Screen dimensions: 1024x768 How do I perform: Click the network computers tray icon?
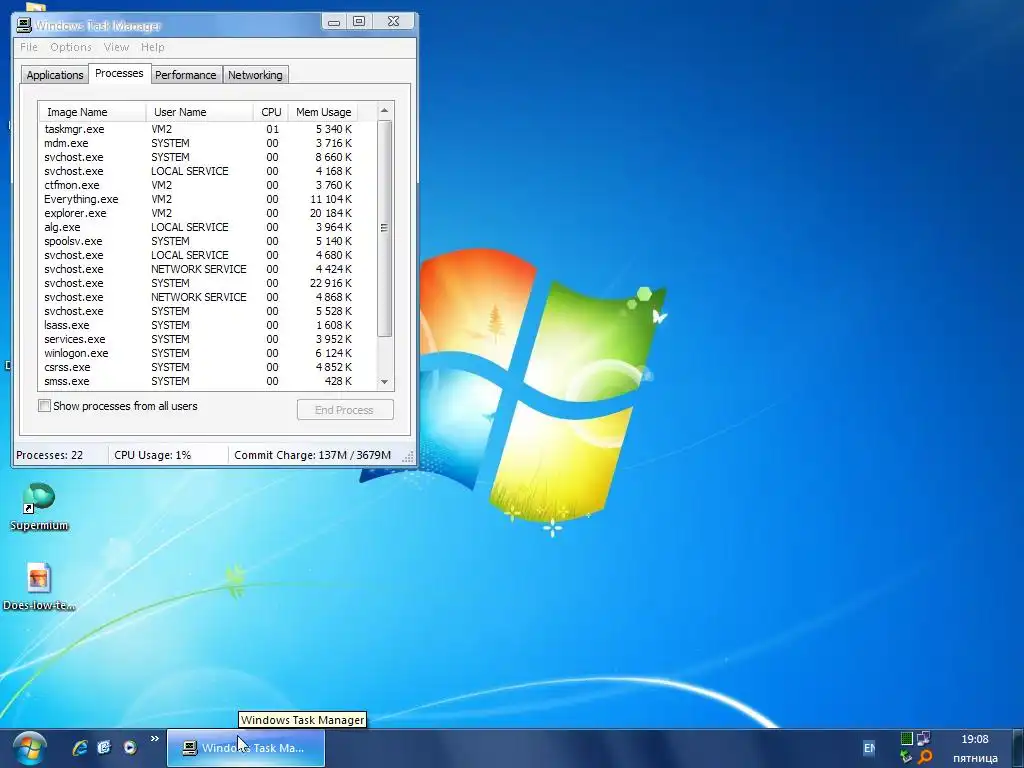(924, 739)
